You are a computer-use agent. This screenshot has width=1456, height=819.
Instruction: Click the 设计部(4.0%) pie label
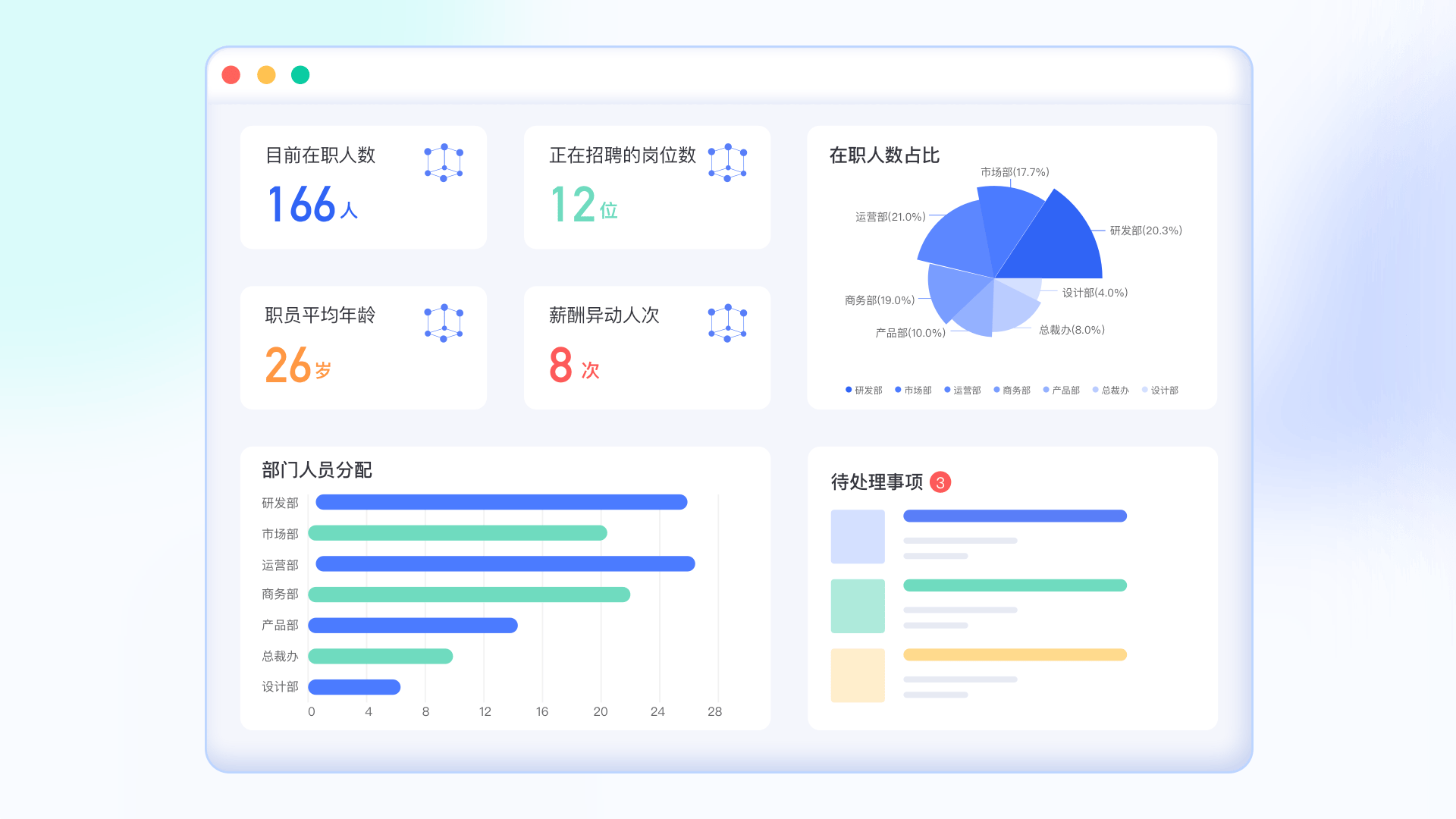1094,293
